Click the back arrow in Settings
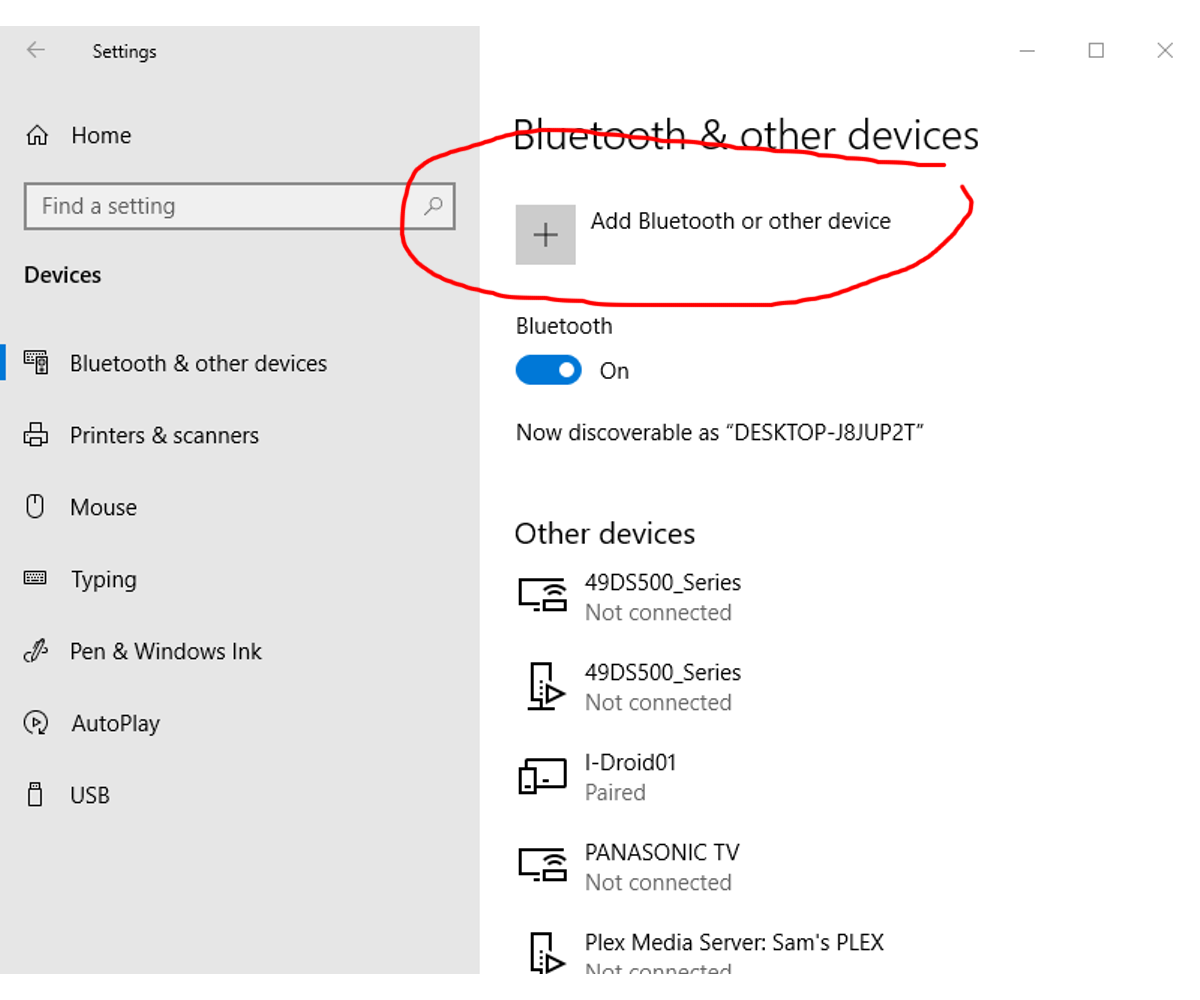 point(35,50)
